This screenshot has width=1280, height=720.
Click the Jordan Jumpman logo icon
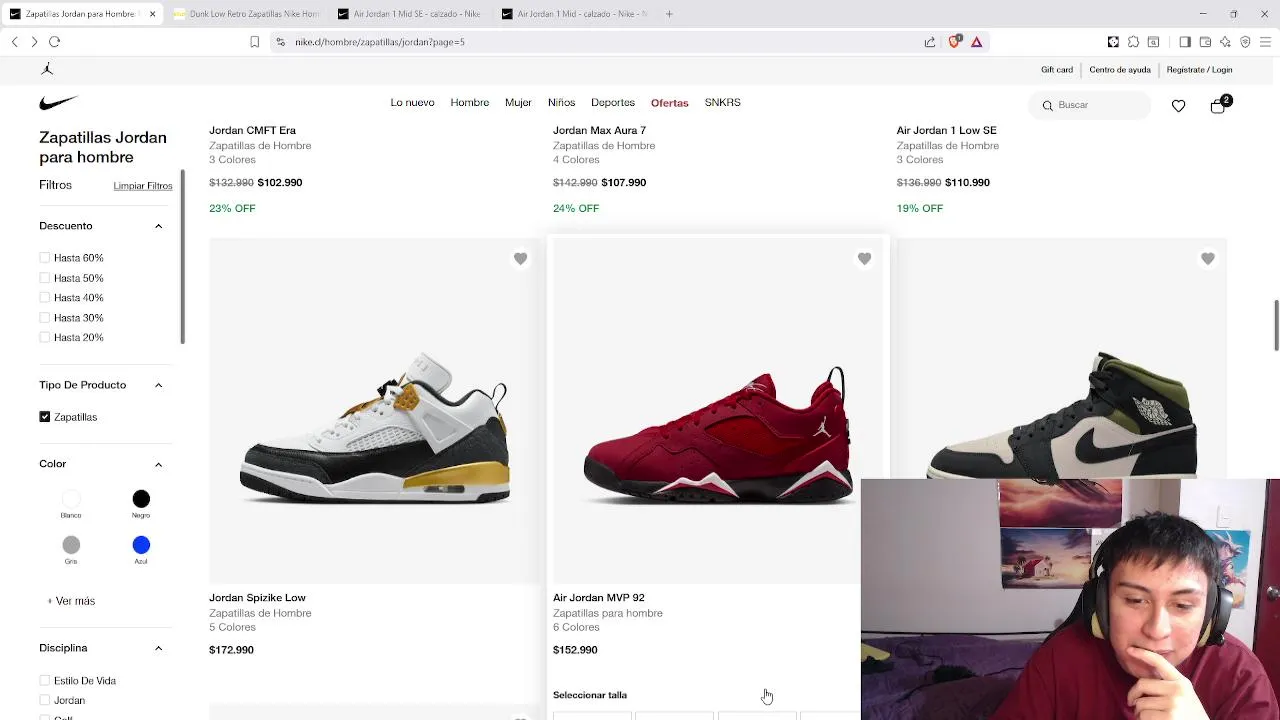click(x=47, y=69)
